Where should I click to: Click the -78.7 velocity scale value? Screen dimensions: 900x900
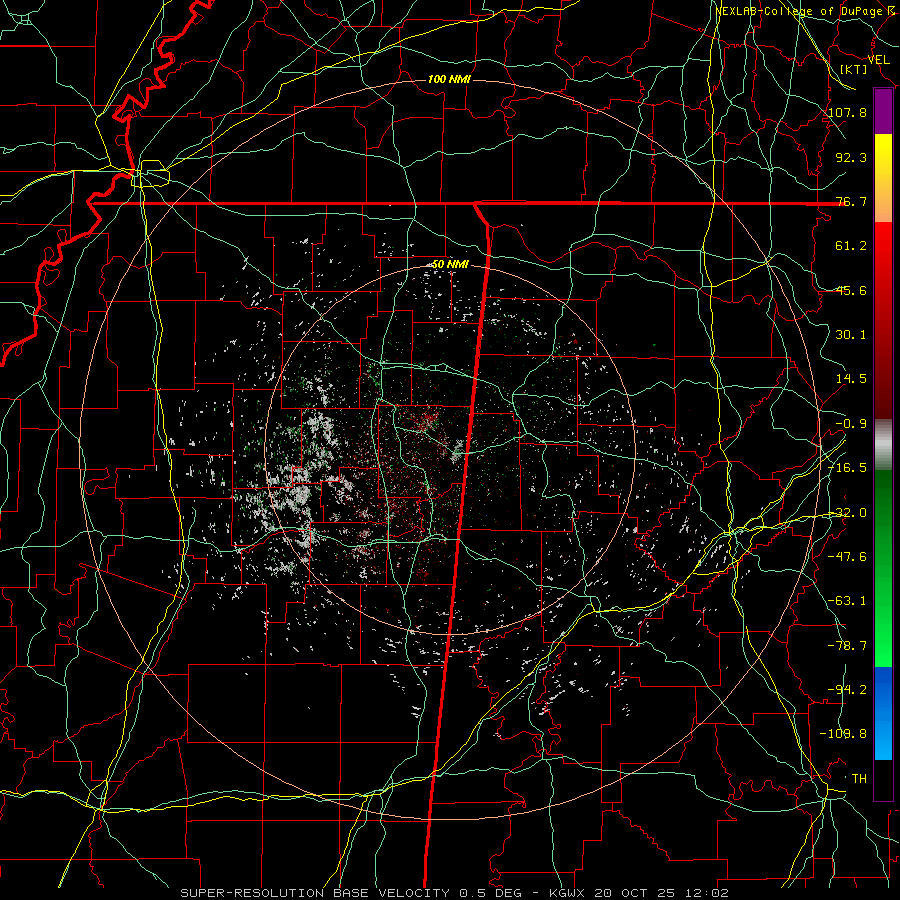(848, 646)
